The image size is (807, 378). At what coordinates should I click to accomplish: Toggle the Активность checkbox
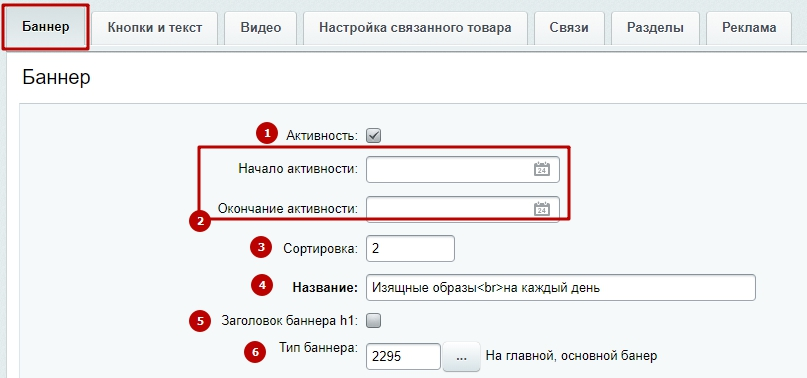coord(373,136)
